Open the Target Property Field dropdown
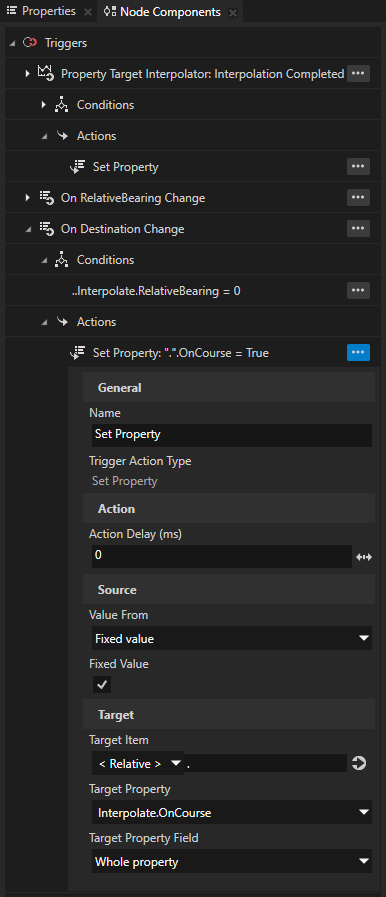This screenshot has width=386, height=897. [232, 861]
